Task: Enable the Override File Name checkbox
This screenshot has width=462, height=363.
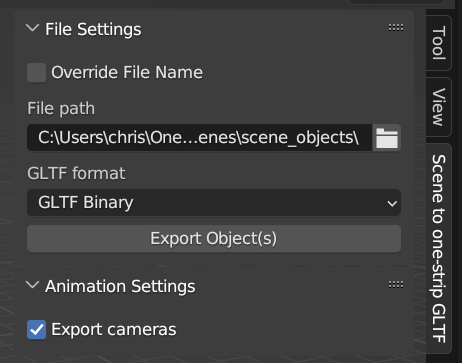Action: click(x=36, y=72)
